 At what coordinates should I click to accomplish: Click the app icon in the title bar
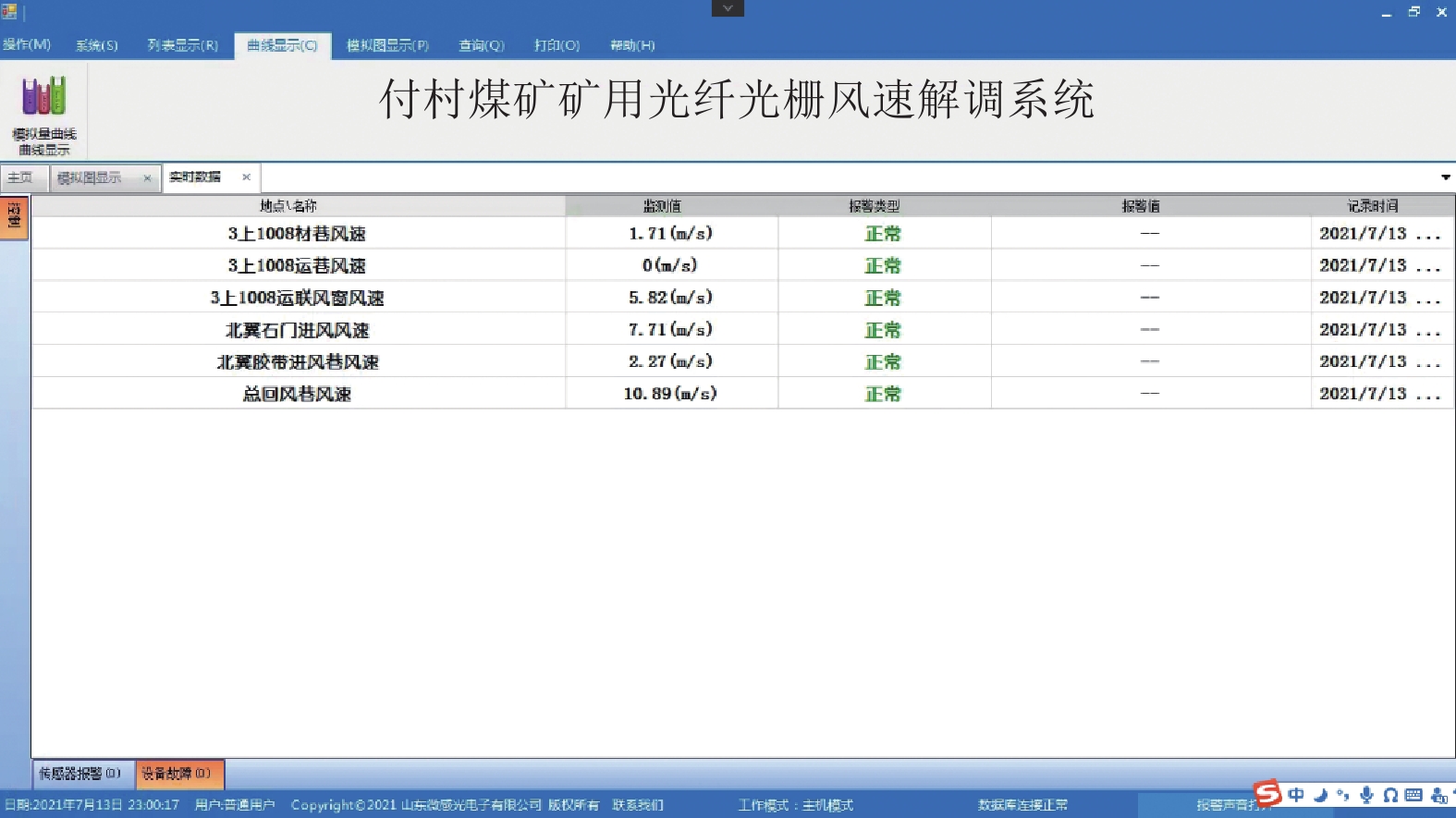[9, 12]
